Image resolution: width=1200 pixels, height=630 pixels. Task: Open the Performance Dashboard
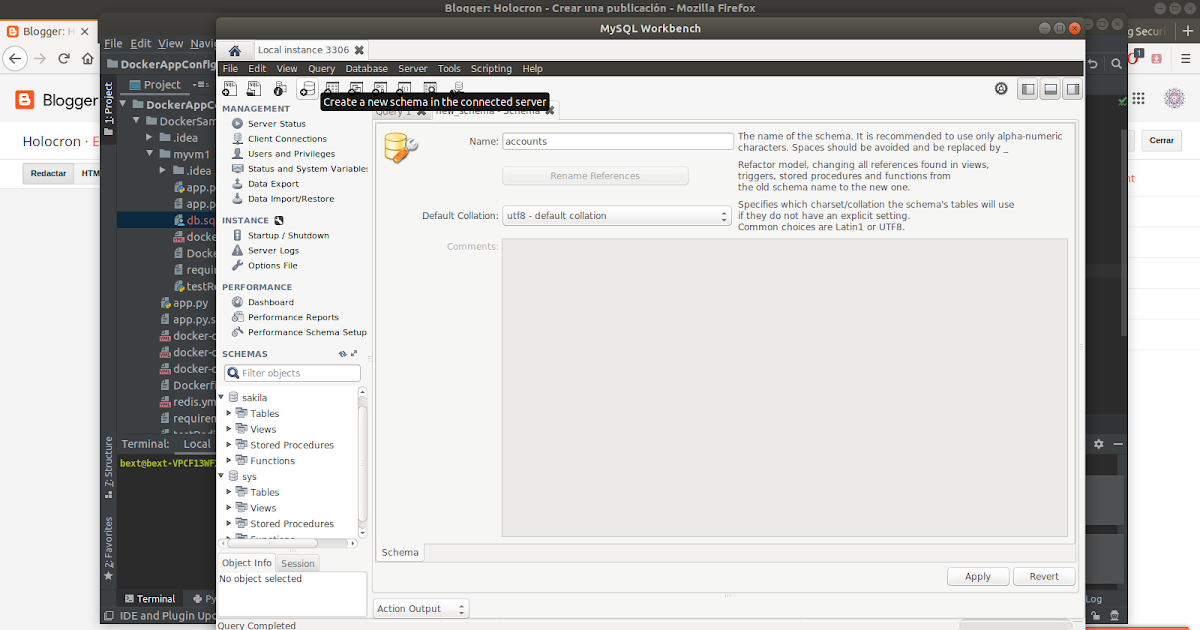pos(269,301)
